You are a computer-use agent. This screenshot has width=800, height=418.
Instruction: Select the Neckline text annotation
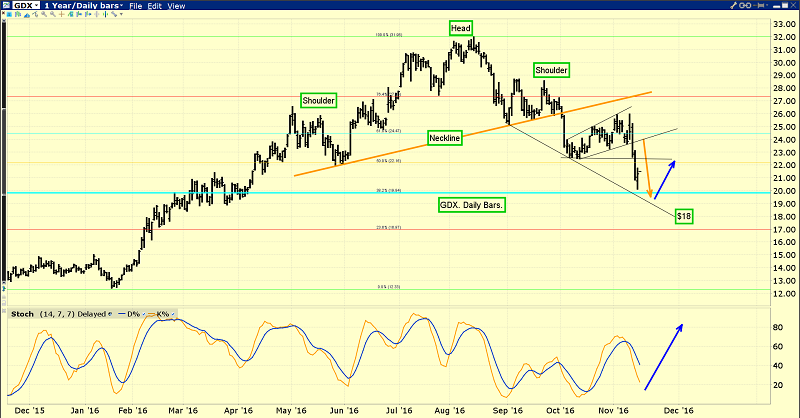pyautogui.click(x=444, y=138)
